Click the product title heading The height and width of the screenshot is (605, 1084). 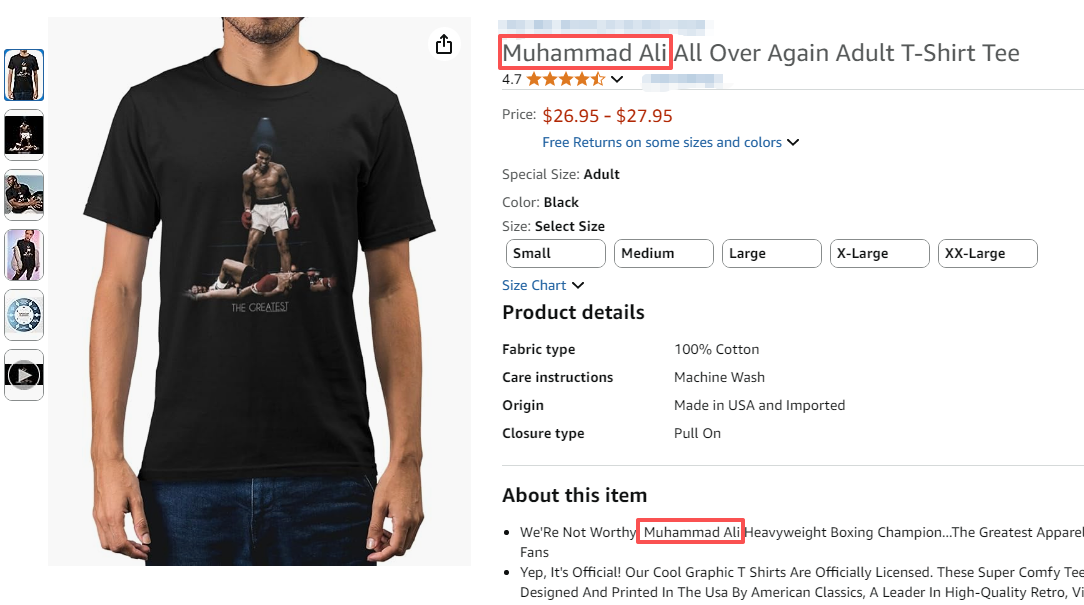(x=760, y=53)
